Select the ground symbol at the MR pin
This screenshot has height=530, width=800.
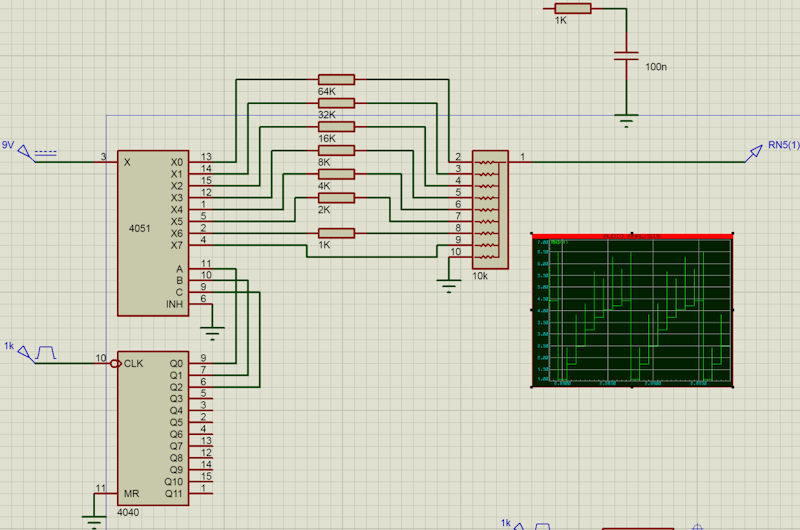pos(94,522)
